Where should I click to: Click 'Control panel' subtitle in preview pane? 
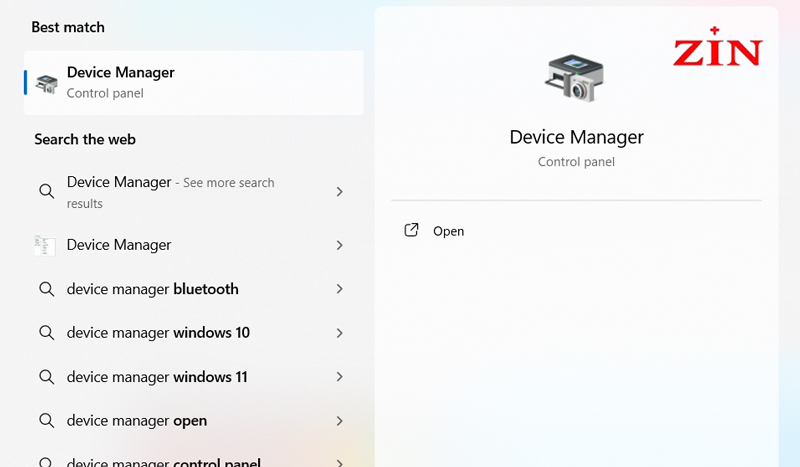coord(576,162)
